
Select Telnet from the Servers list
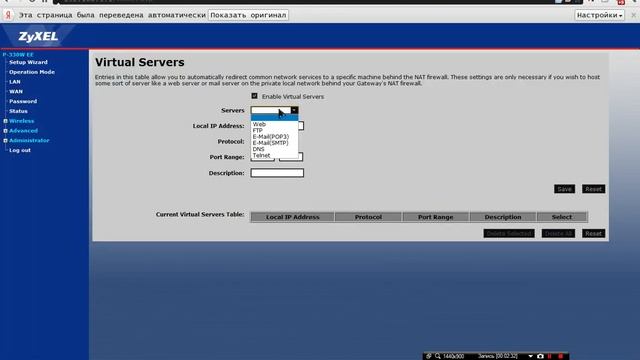coord(274,155)
